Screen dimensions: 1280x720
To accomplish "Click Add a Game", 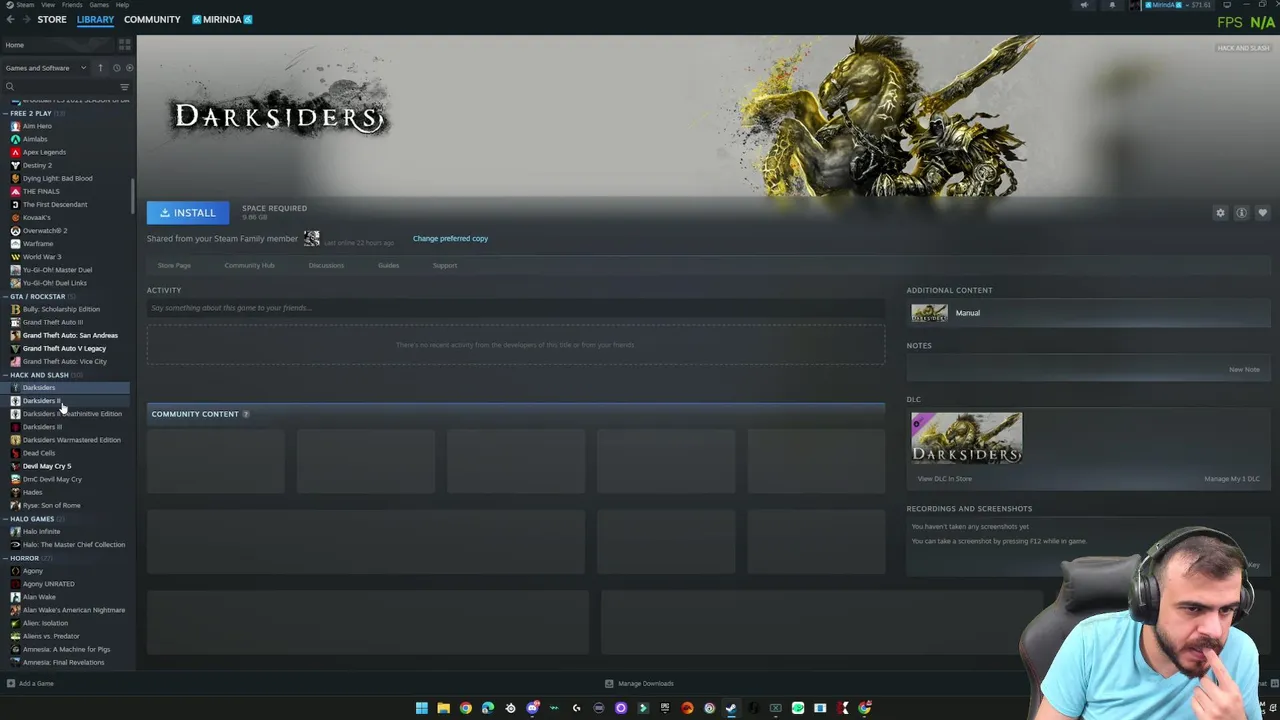I will [x=30, y=684].
